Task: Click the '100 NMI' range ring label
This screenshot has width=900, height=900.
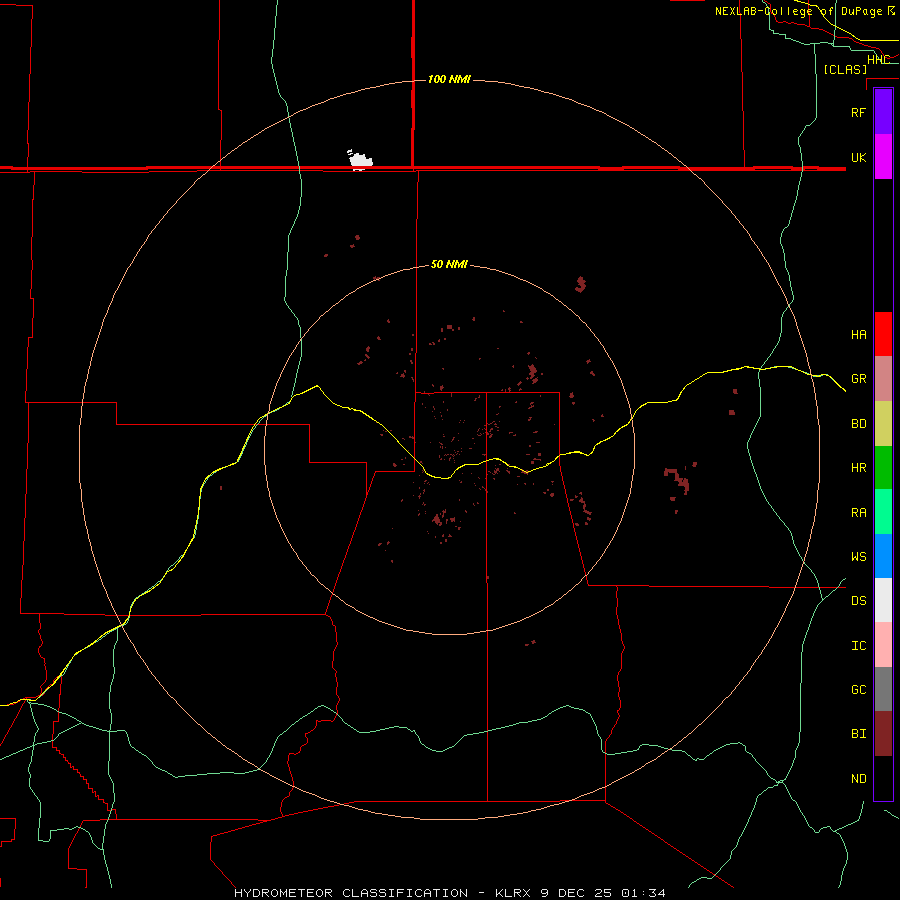Action: (x=449, y=79)
